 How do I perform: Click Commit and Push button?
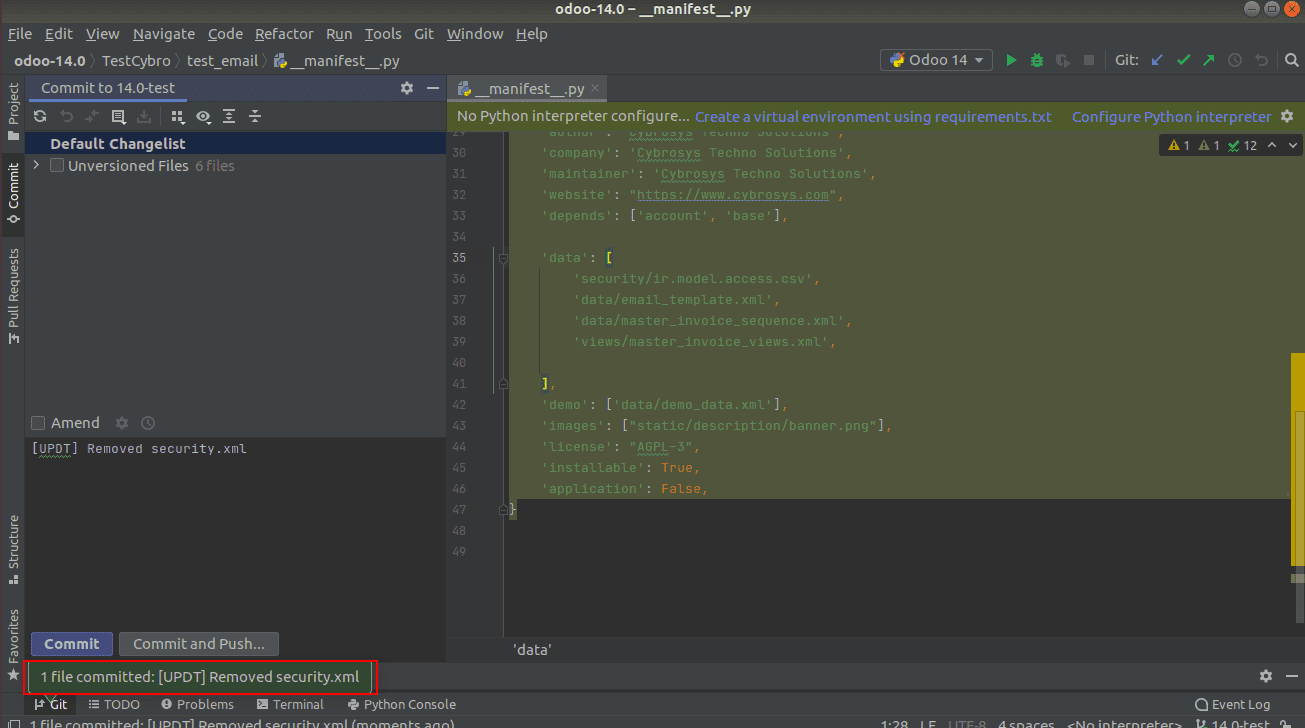[x=199, y=644]
